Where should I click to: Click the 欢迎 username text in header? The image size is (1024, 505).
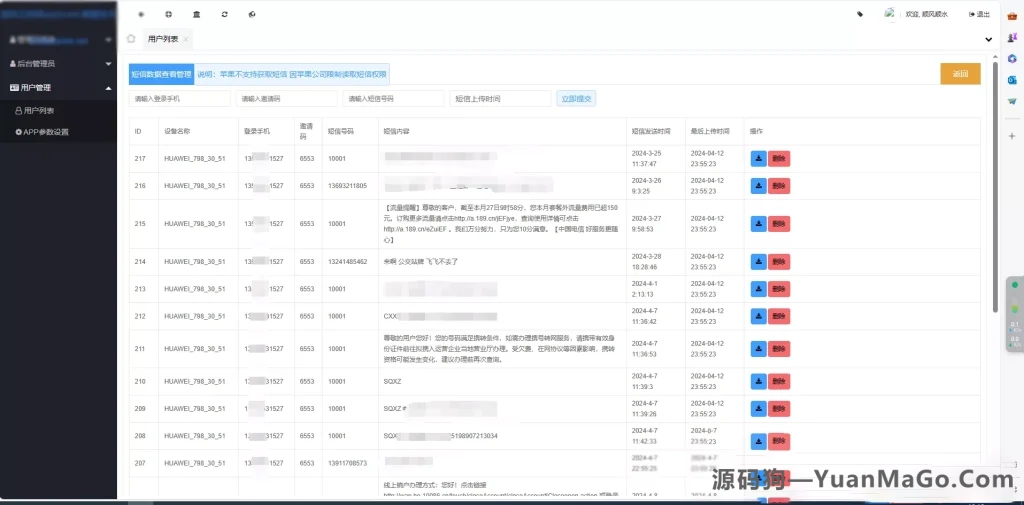click(926, 14)
